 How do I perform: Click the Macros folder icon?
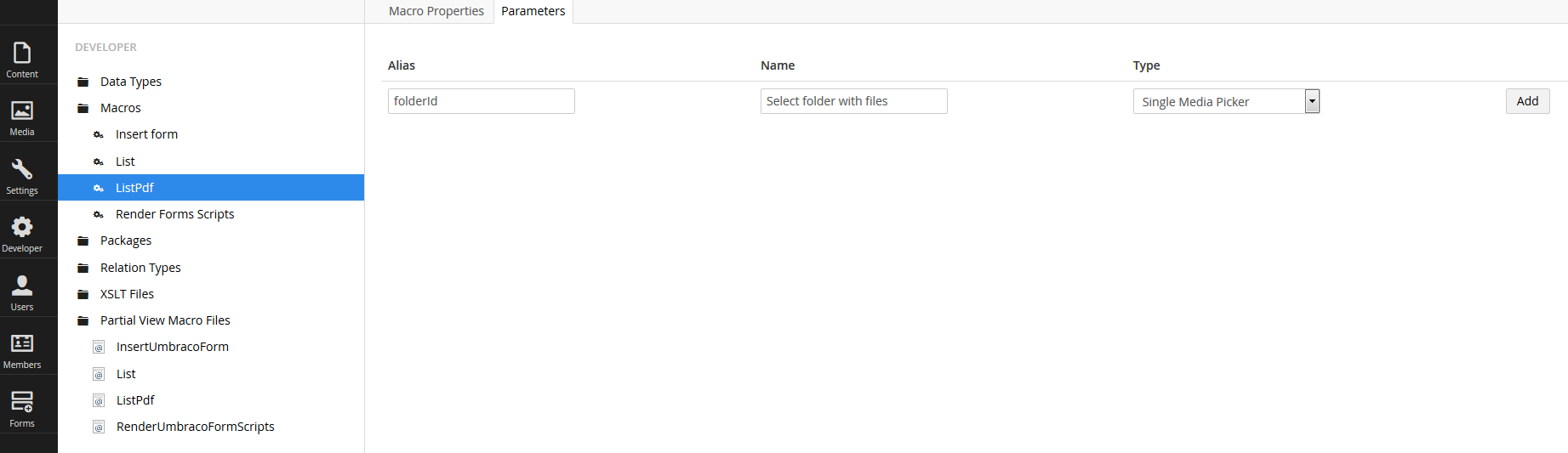coord(83,109)
